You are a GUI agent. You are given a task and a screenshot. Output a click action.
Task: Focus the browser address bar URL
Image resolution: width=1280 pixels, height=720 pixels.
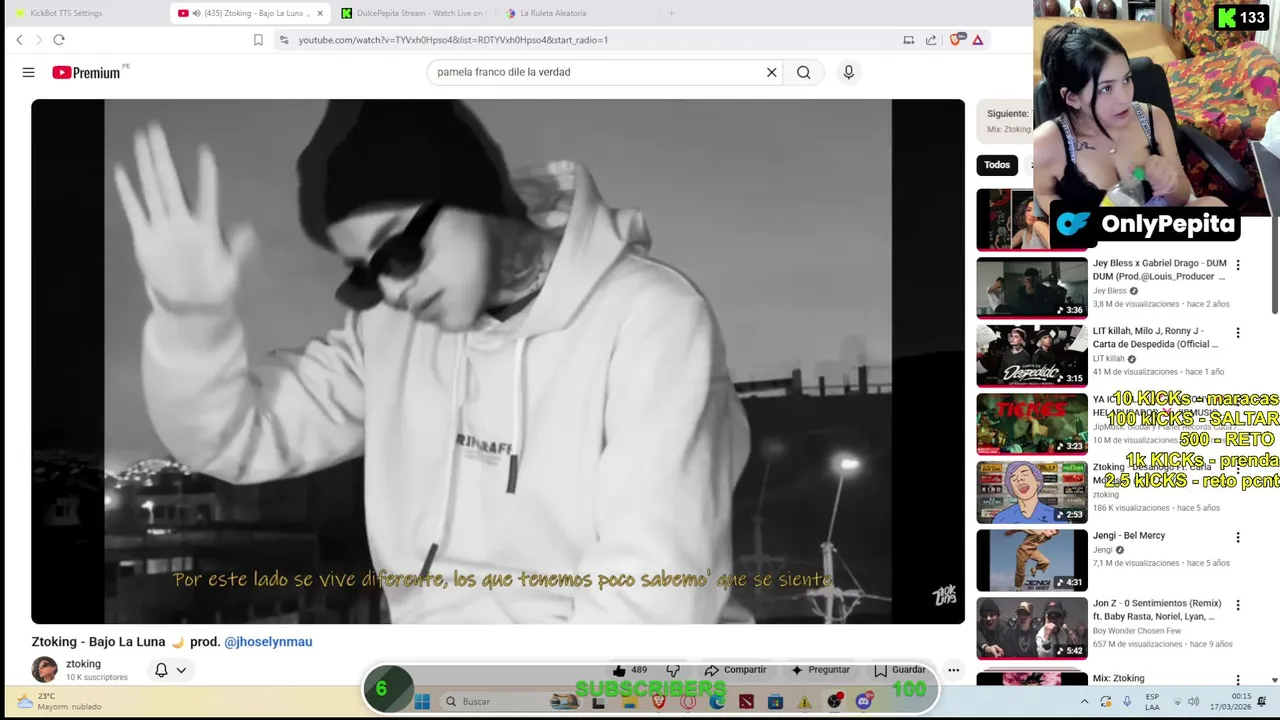[453, 40]
